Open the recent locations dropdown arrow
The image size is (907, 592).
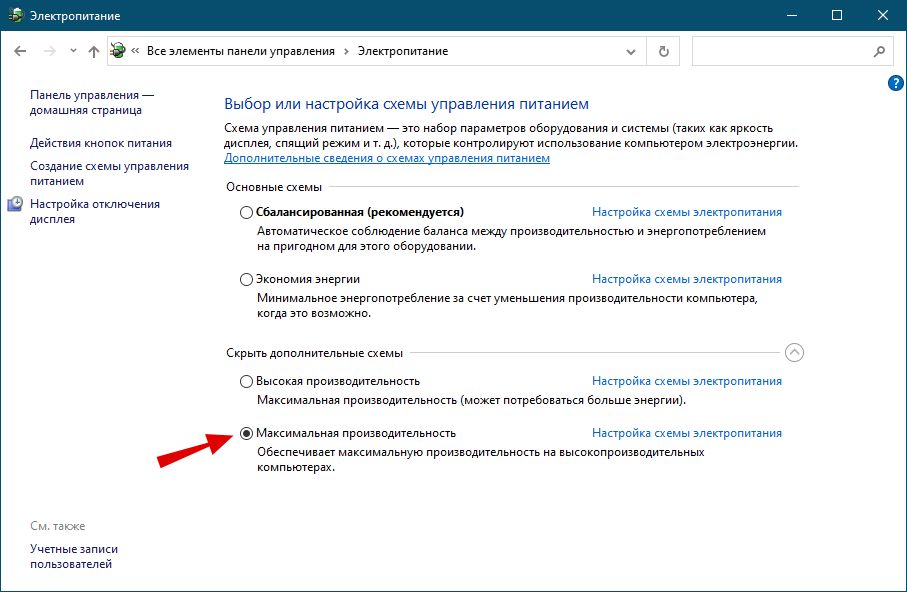click(72, 51)
